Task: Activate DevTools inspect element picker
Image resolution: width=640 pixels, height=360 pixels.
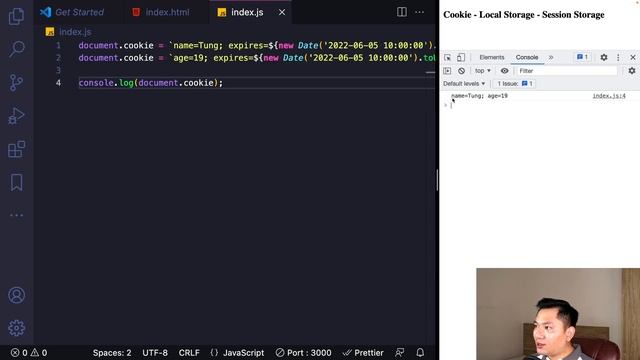Action: click(x=447, y=58)
